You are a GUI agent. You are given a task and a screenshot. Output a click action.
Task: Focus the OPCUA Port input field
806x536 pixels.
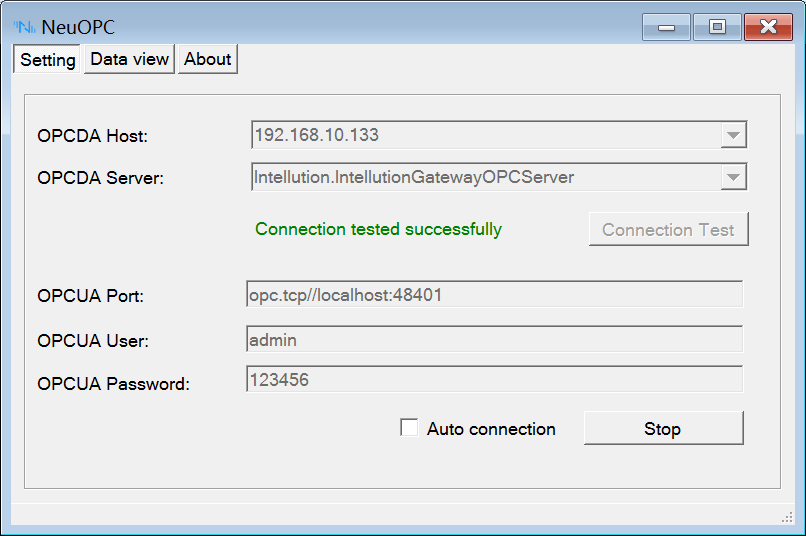(494, 294)
